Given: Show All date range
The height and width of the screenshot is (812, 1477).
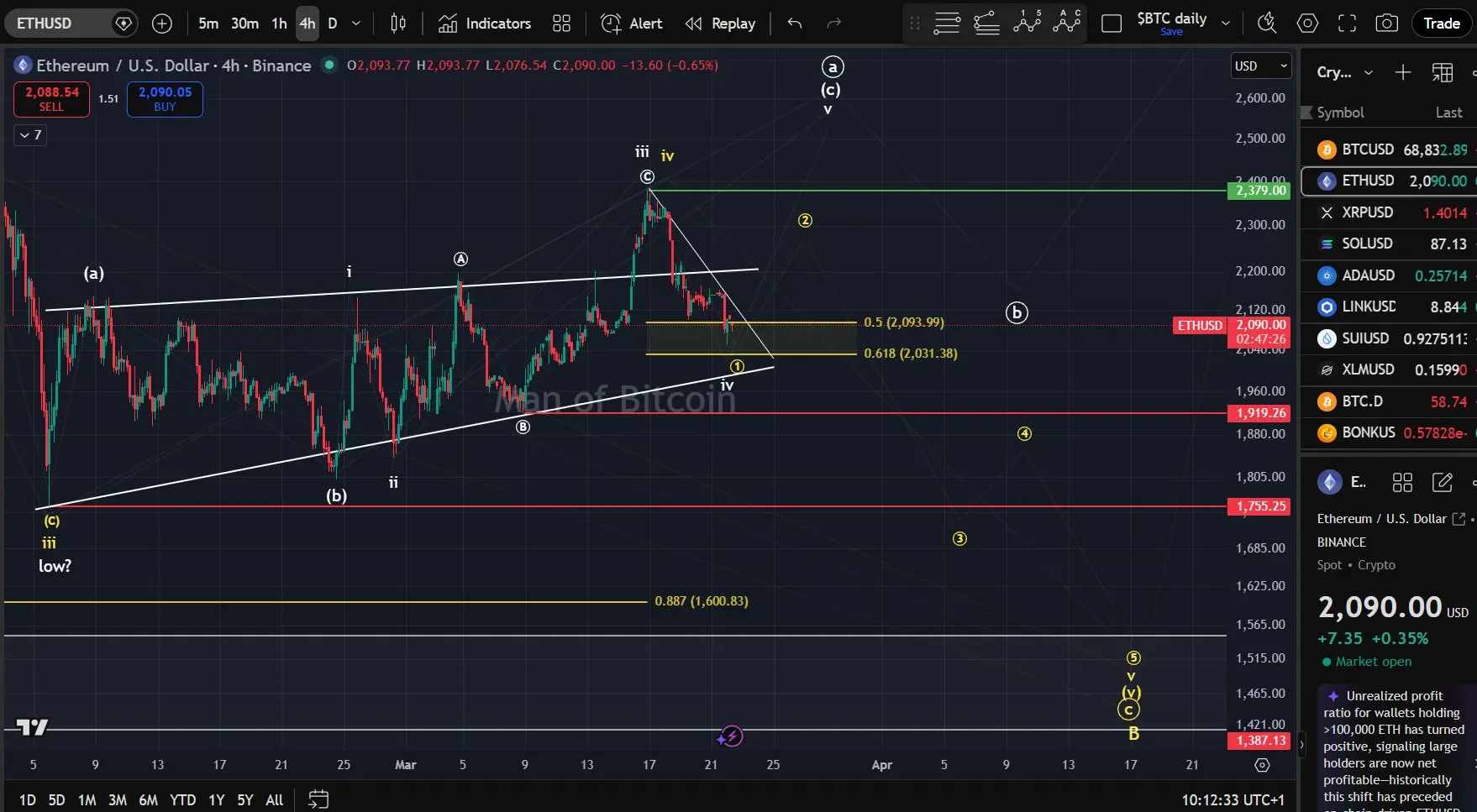Looking at the screenshot, I should click(274, 799).
